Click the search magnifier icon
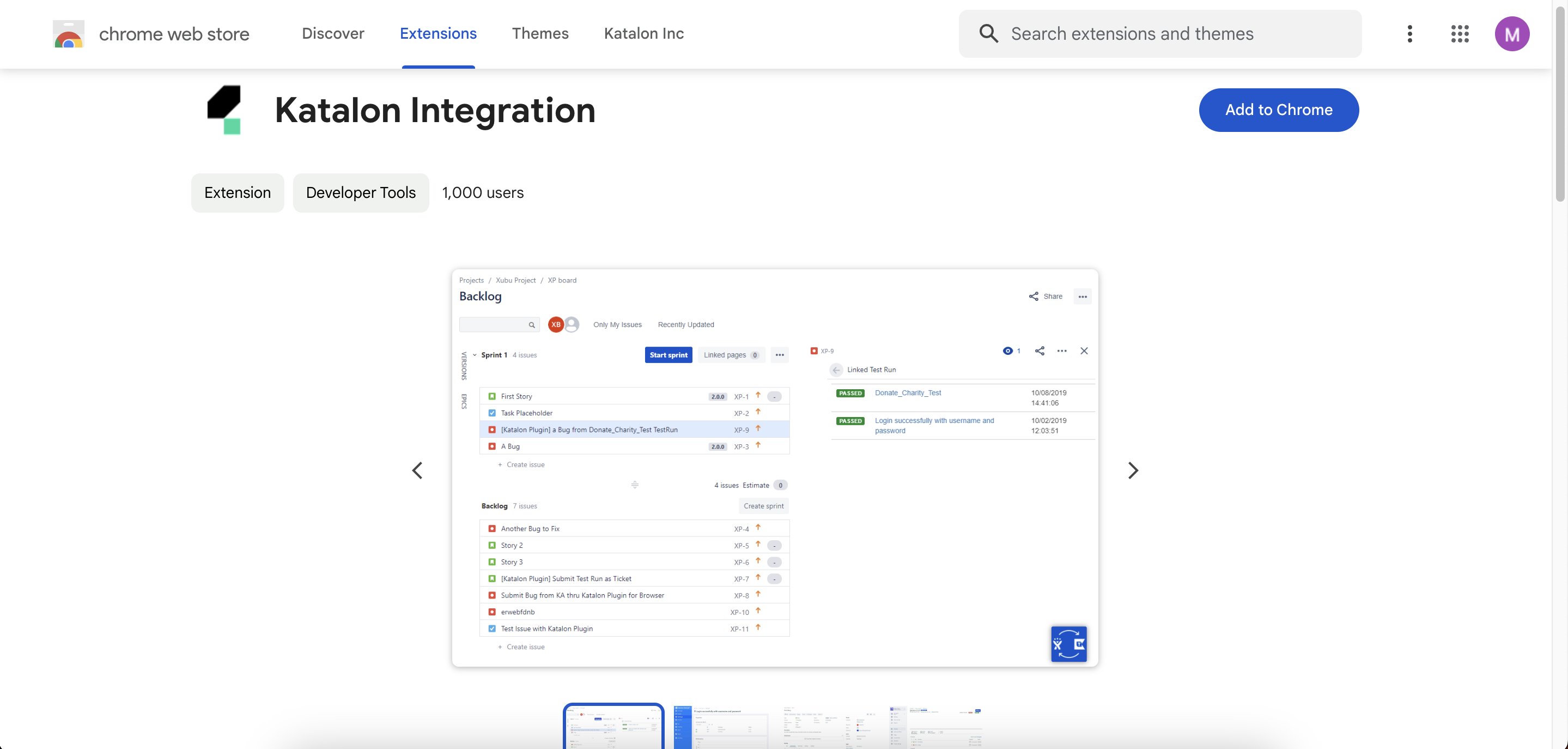This screenshot has height=749, width=1568. (988, 33)
